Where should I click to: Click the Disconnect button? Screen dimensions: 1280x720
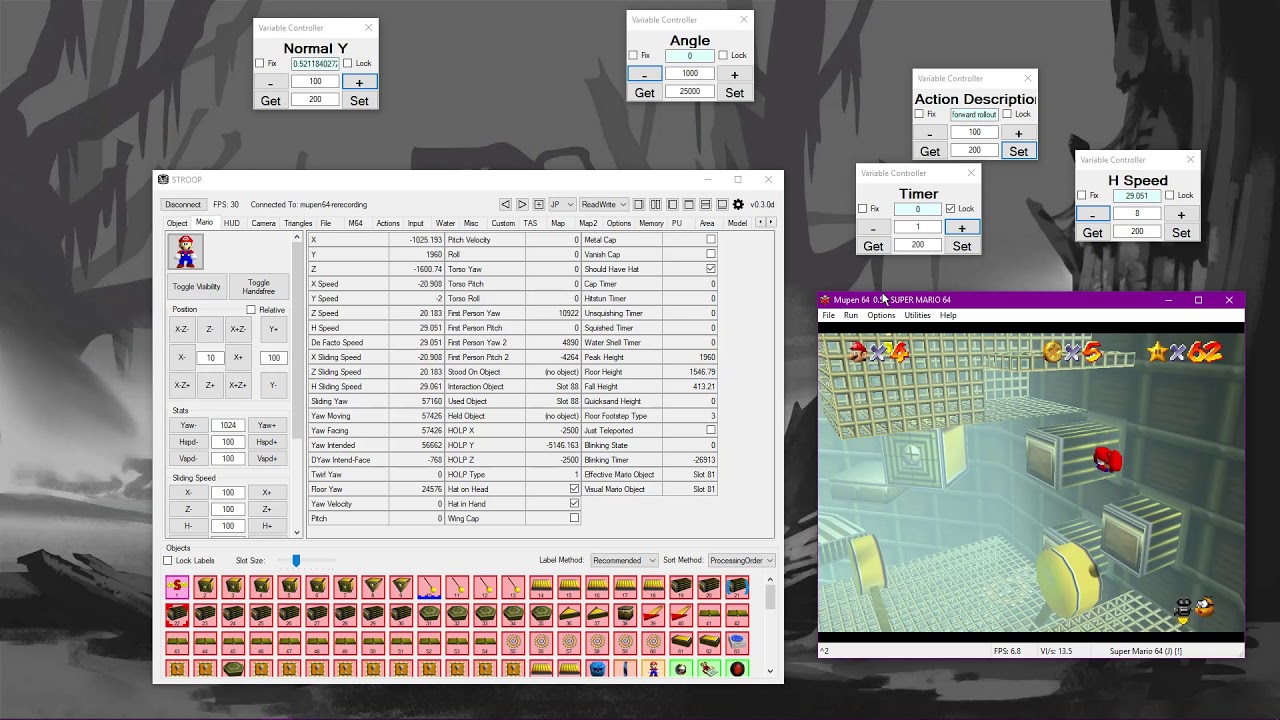183,204
